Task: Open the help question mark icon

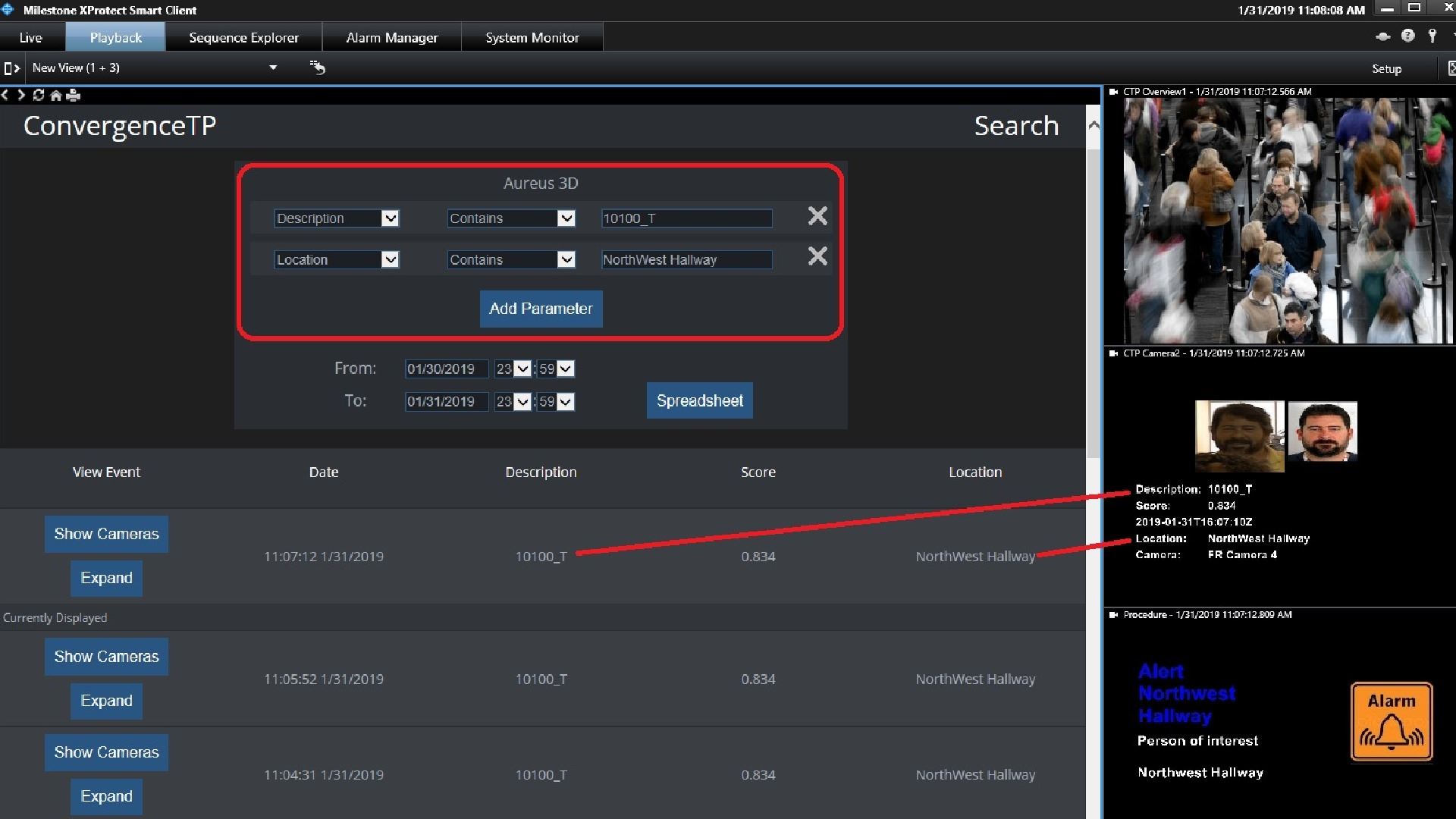Action: pos(1408,36)
